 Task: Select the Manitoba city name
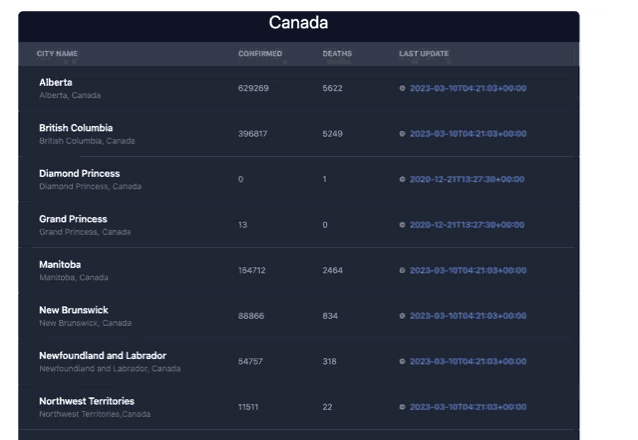point(60,265)
